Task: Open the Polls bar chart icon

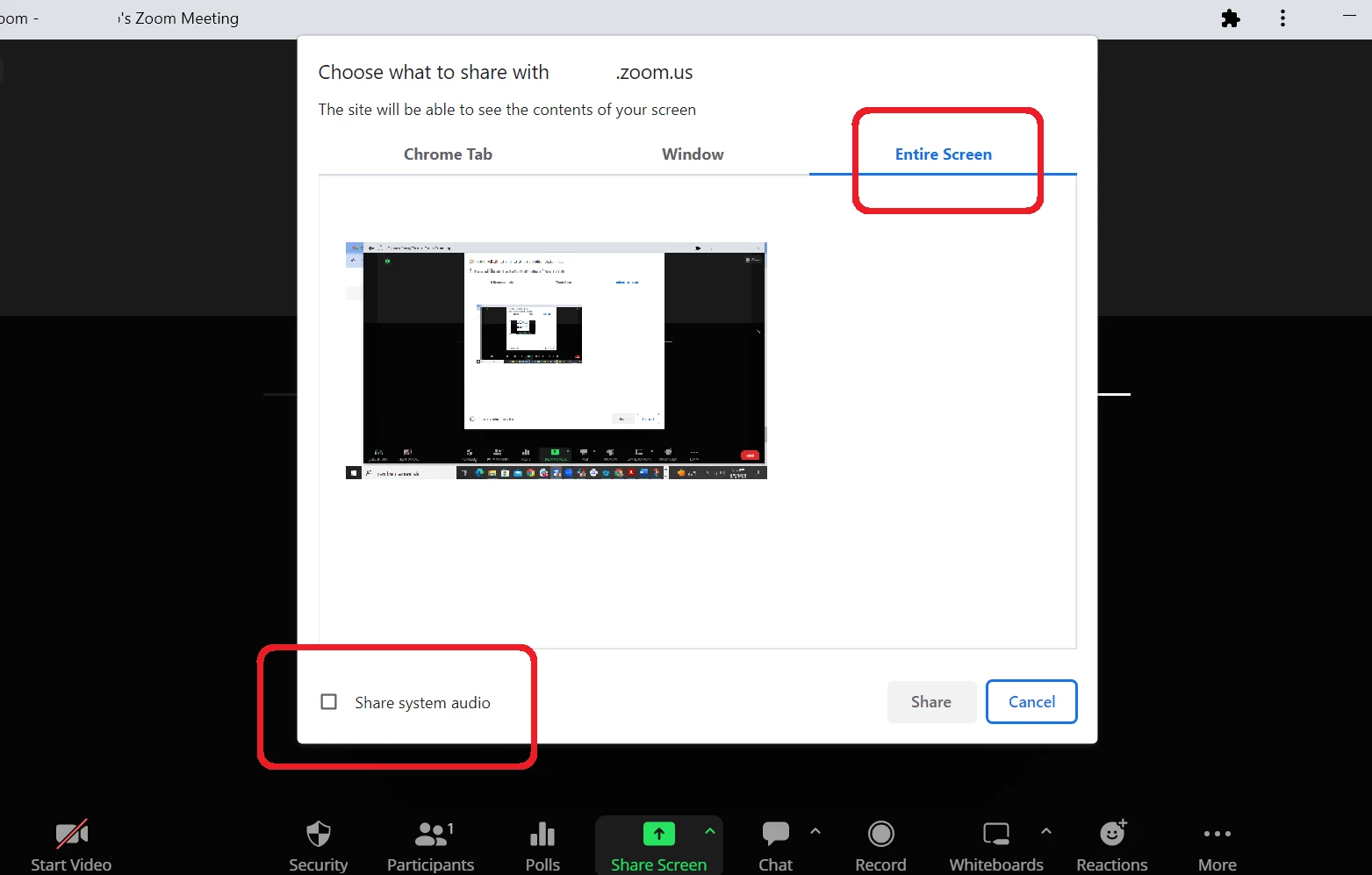Action: pyautogui.click(x=542, y=834)
